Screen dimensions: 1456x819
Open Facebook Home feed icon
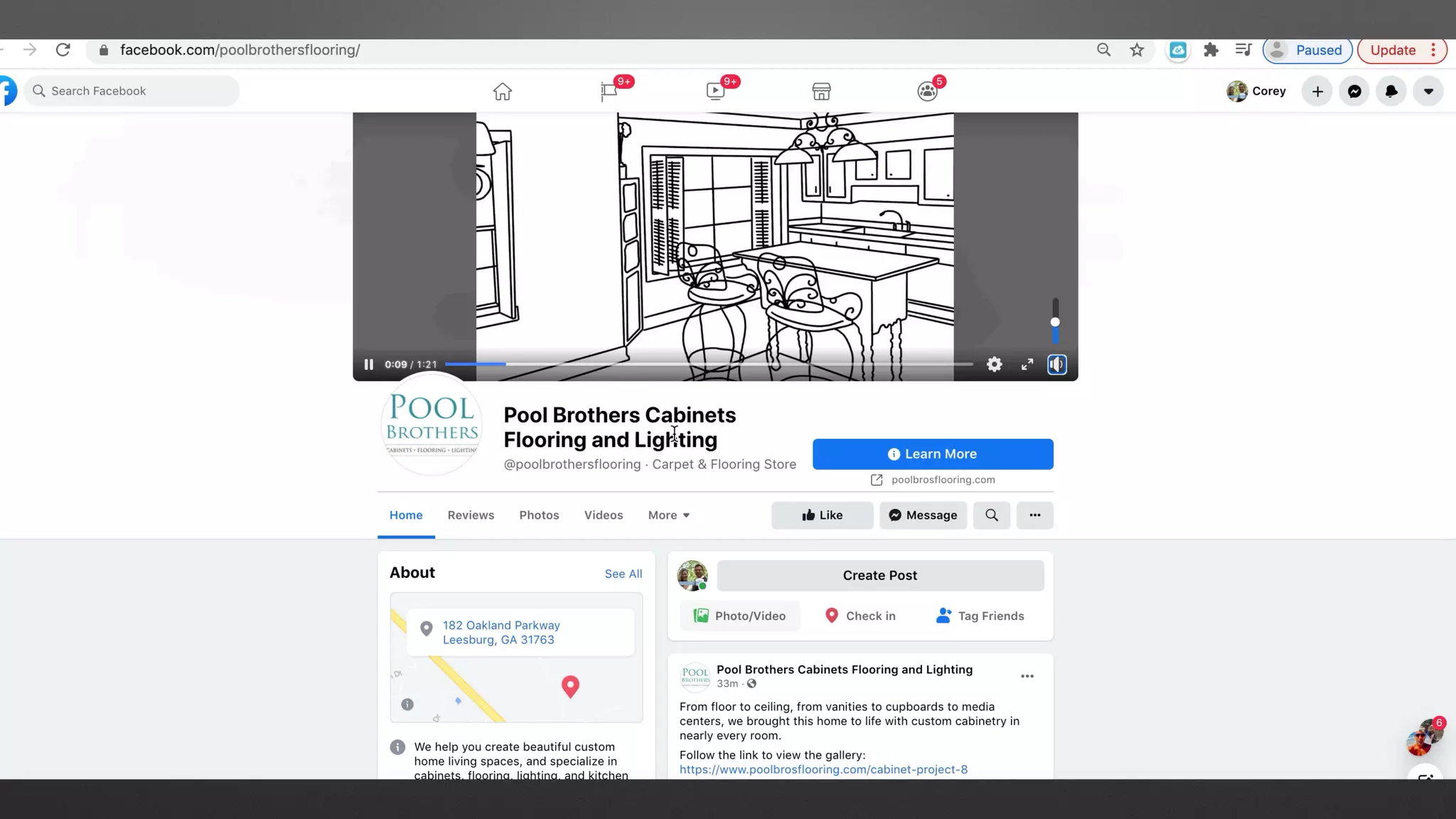(502, 91)
